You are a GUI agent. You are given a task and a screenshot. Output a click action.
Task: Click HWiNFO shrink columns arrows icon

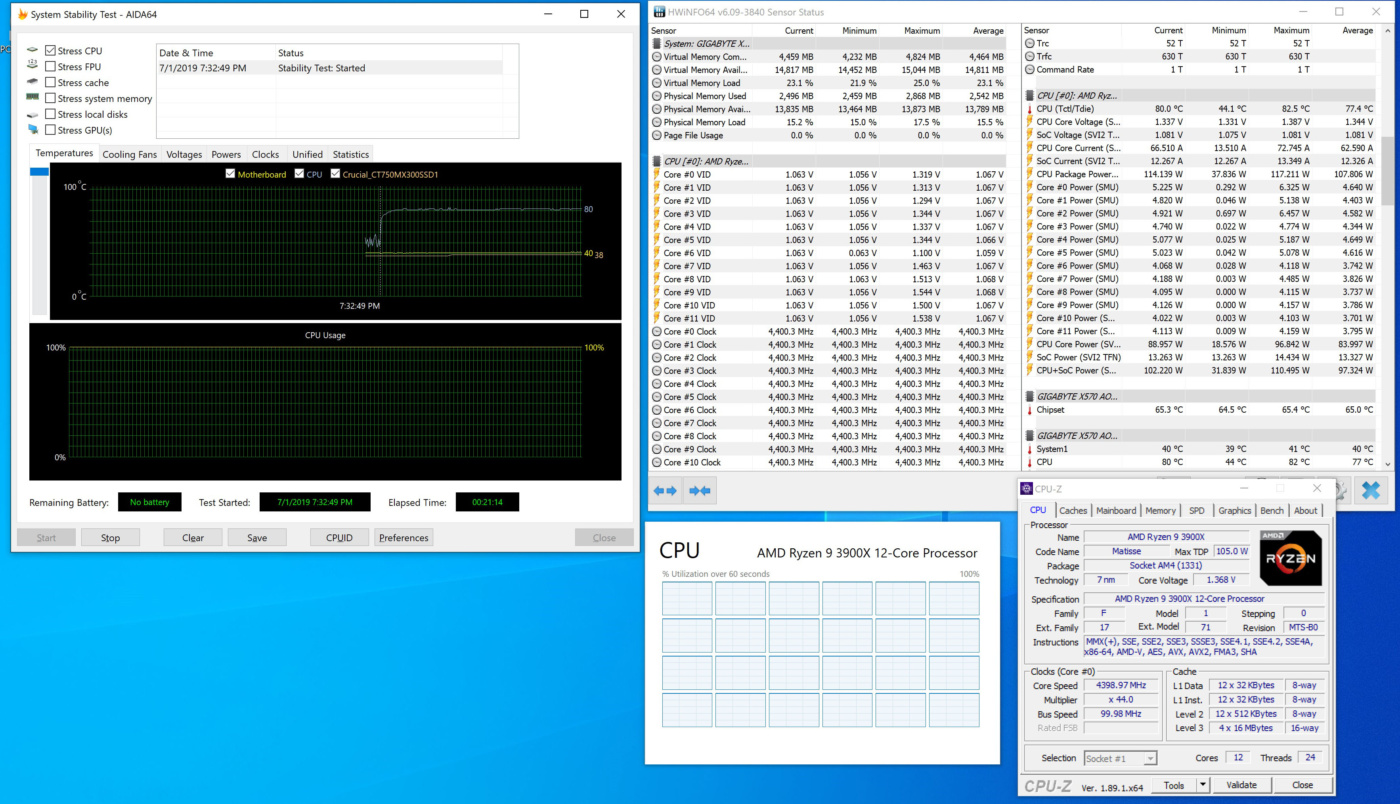(x=700, y=490)
